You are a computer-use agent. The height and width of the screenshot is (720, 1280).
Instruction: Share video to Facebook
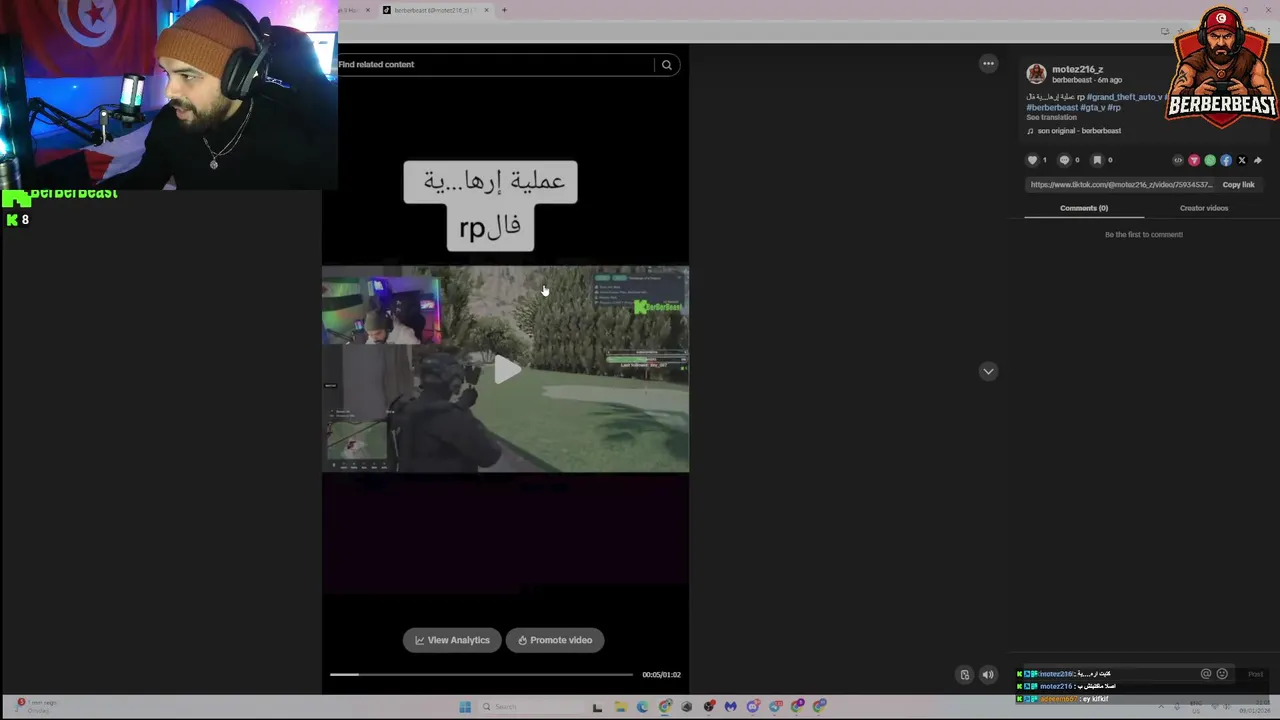pos(1226,160)
